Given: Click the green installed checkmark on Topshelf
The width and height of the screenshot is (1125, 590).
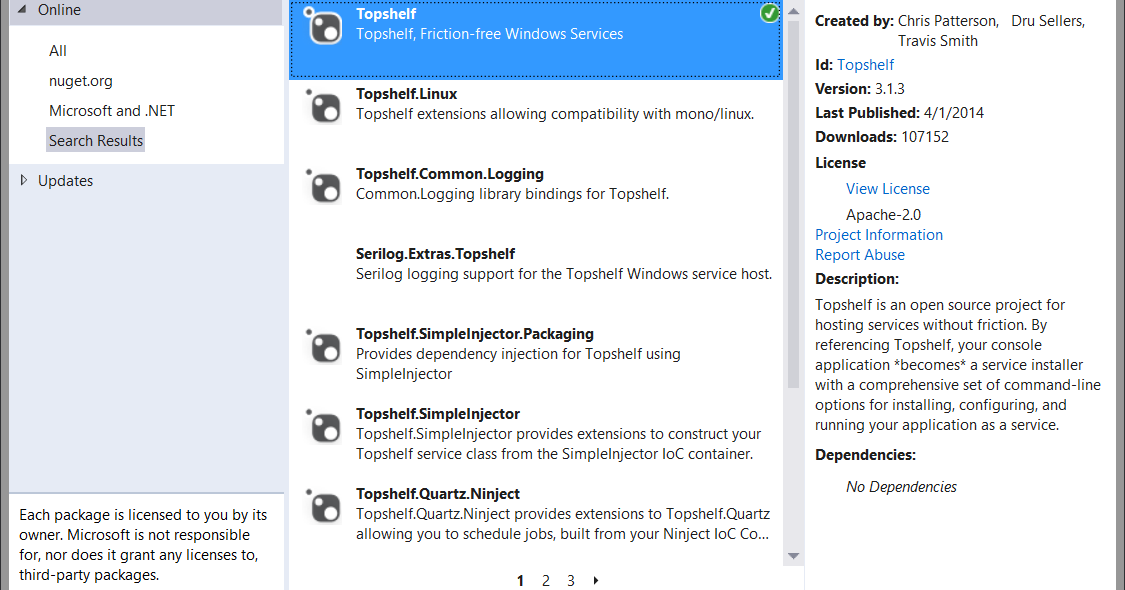Looking at the screenshot, I should (769, 13).
